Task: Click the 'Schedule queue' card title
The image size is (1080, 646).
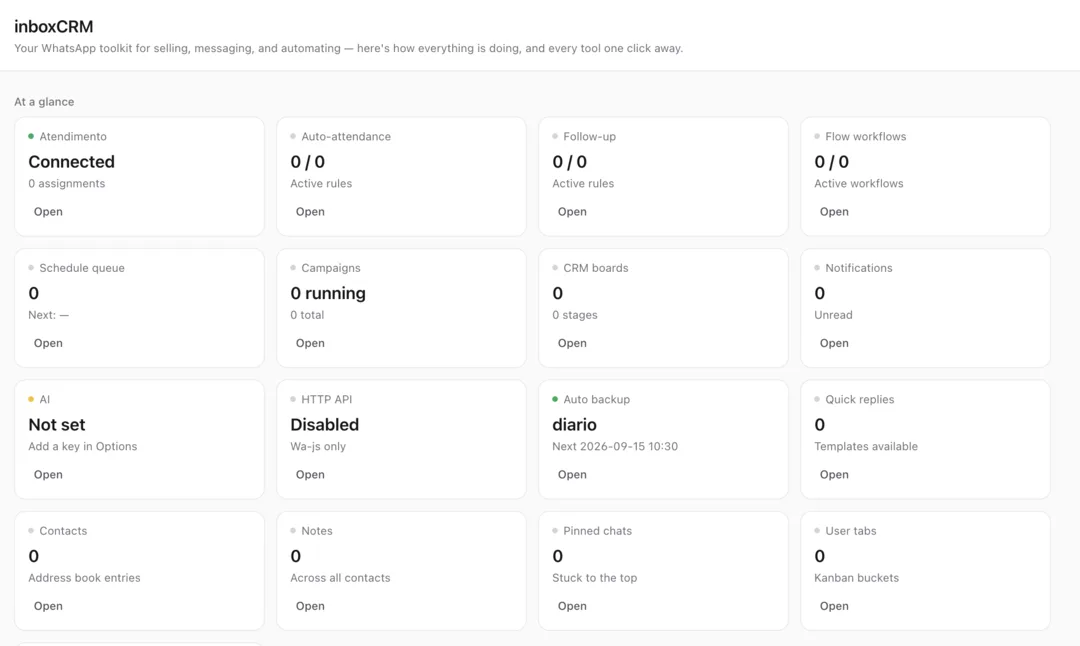Action: coord(82,268)
